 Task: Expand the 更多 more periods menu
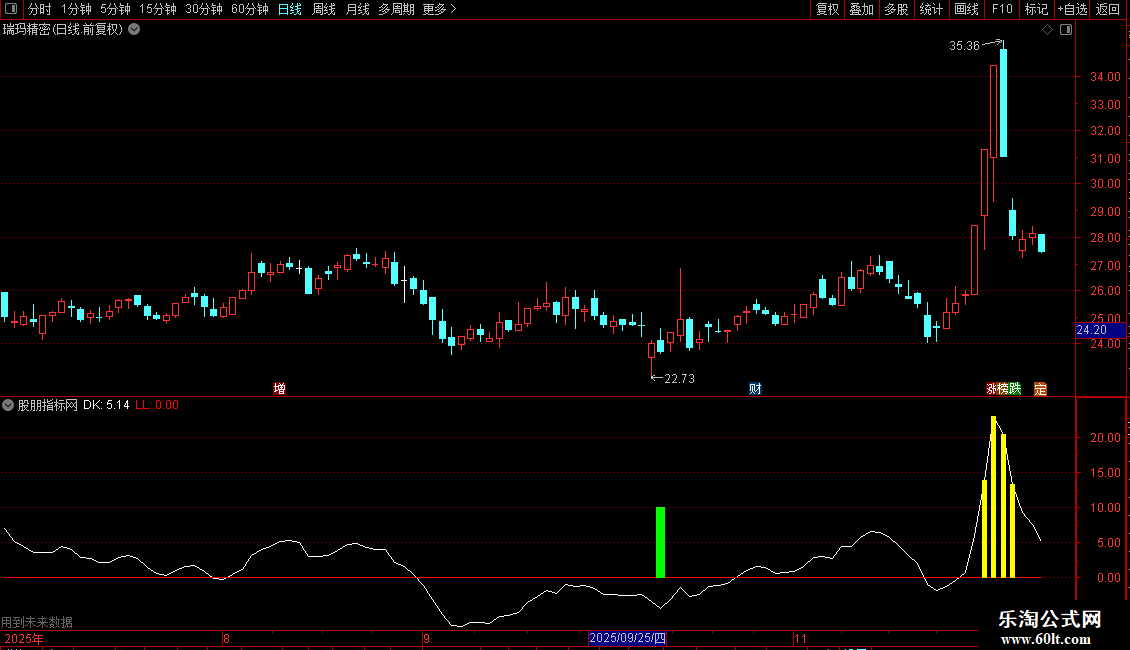tap(439, 9)
